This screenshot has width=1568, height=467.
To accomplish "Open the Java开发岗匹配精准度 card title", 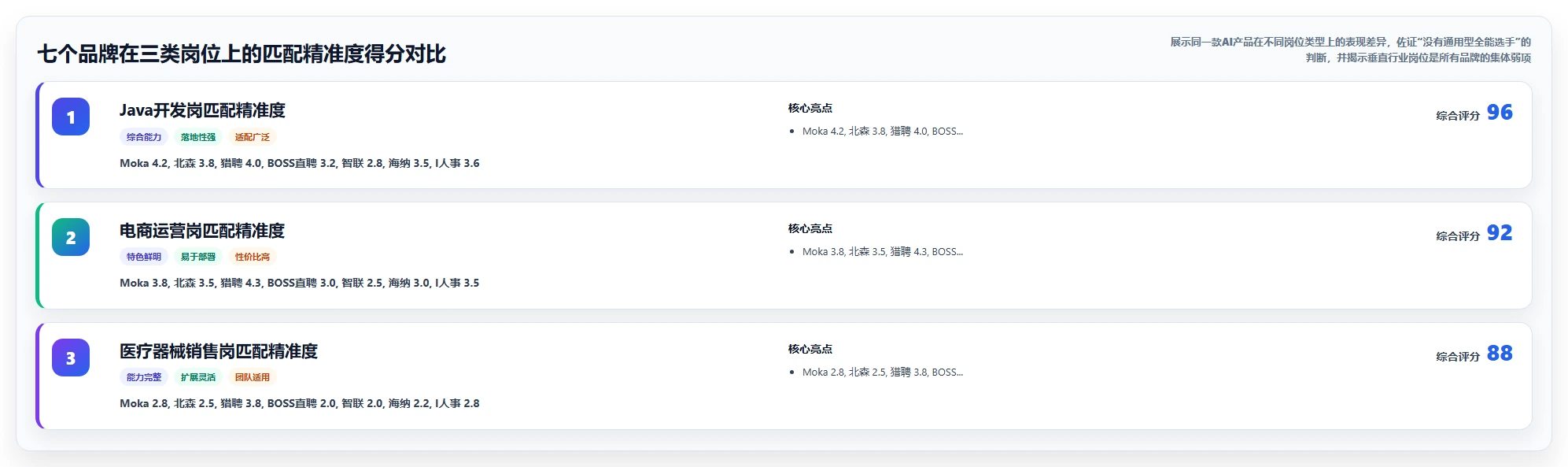I will (x=202, y=110).
